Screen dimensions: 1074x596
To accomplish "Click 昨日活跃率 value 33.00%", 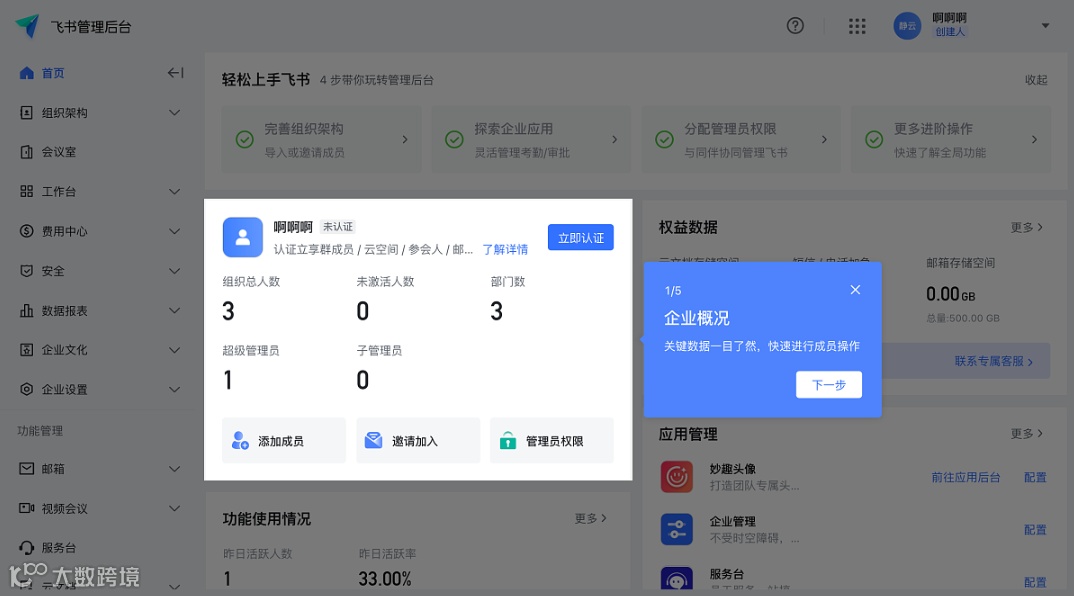I will click(x=385, y=579).
